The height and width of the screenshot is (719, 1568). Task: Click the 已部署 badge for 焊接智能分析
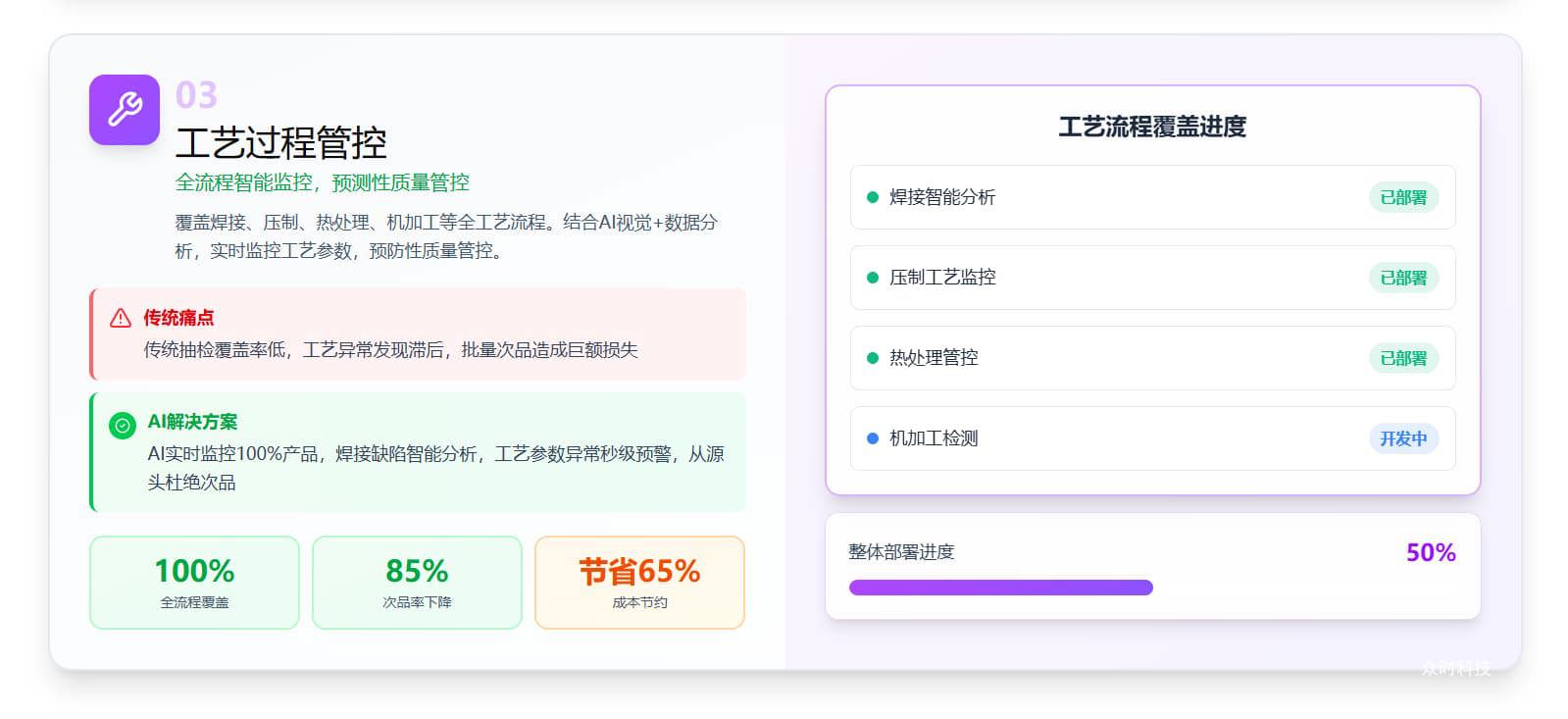(1403, 197)
